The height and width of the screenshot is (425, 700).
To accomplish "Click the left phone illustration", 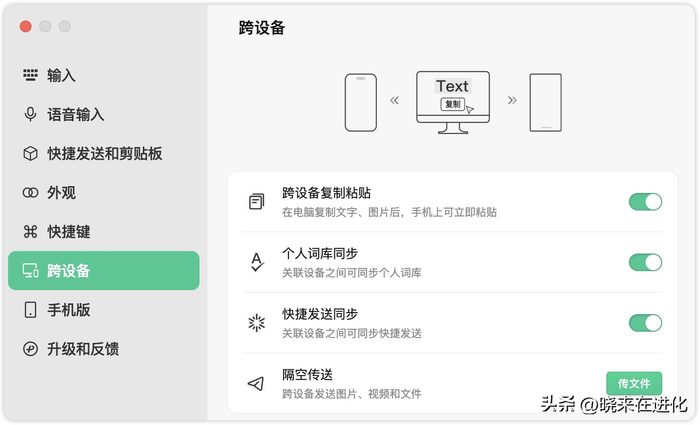I will [x=361, y=102].
